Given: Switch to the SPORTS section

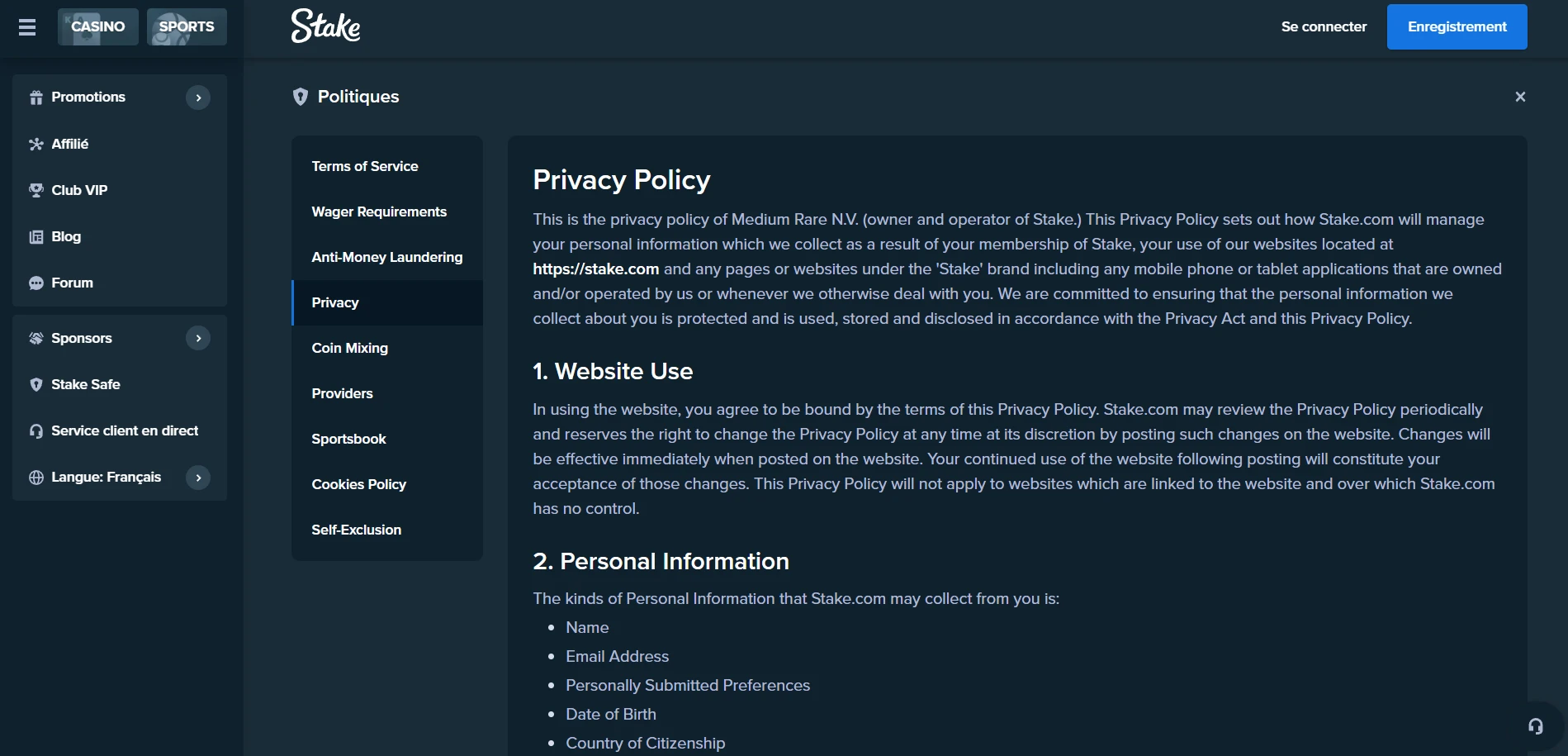Looking at the screenshot, I should tap(187, 26).
